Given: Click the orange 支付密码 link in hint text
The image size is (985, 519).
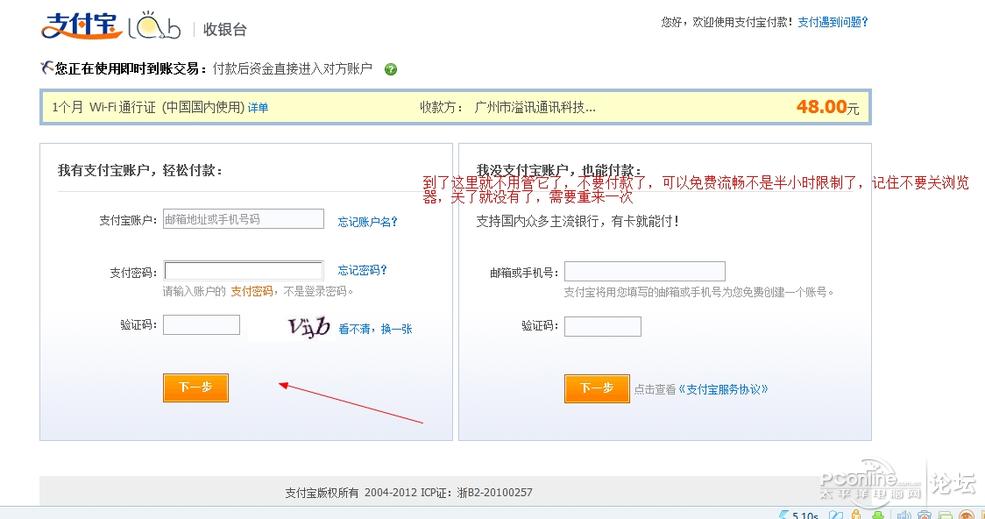Looking at the screenshot, I should click(x=251, y=291).
